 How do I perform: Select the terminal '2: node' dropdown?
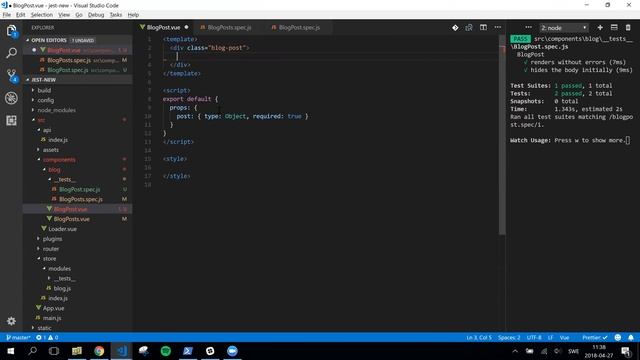tap(564, 28)
